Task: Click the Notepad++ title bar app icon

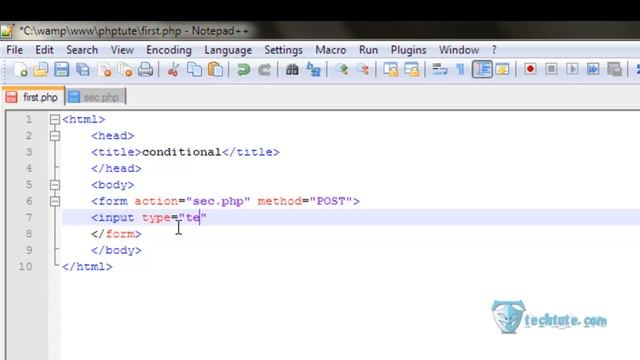Action: 7,31
